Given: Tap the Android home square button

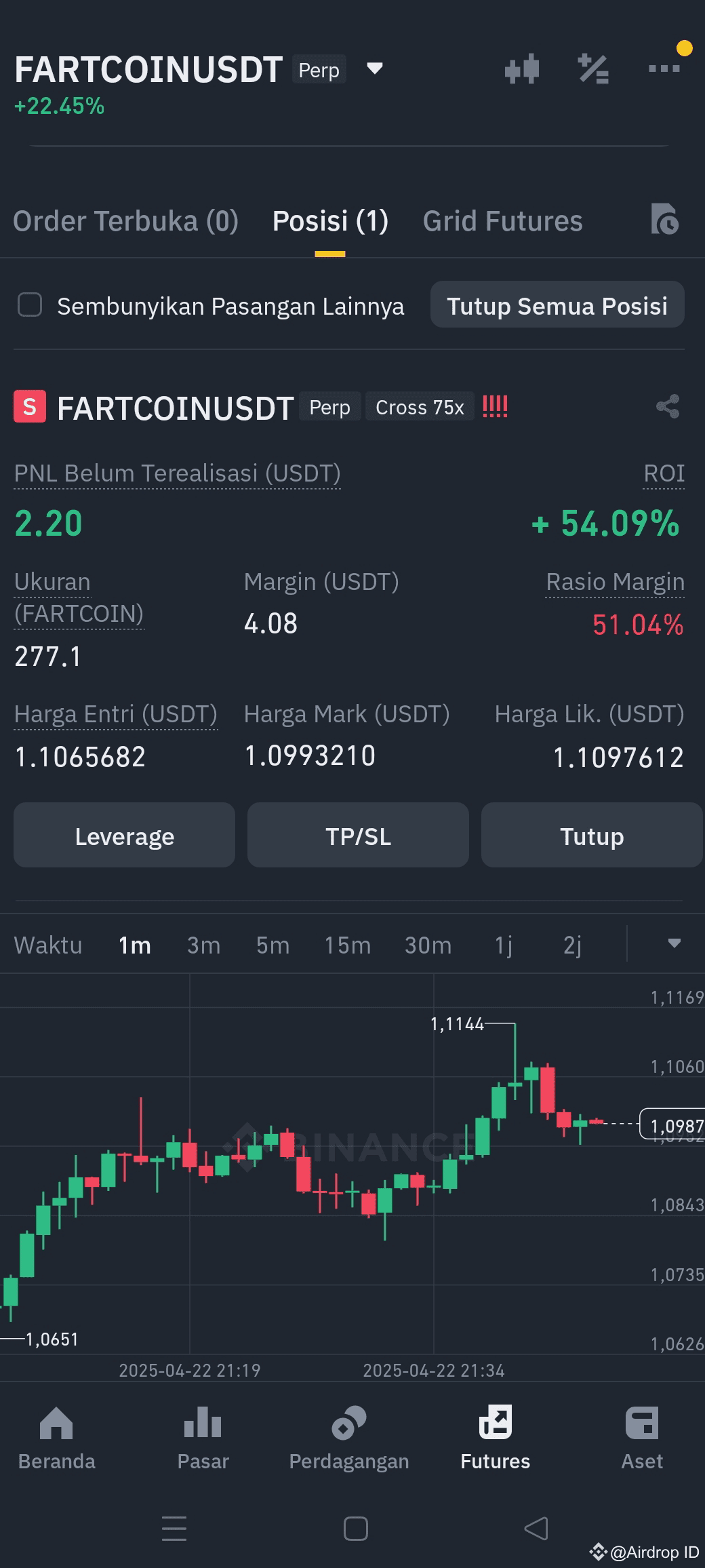Looking at the screenshot, I should (355, 1528).
